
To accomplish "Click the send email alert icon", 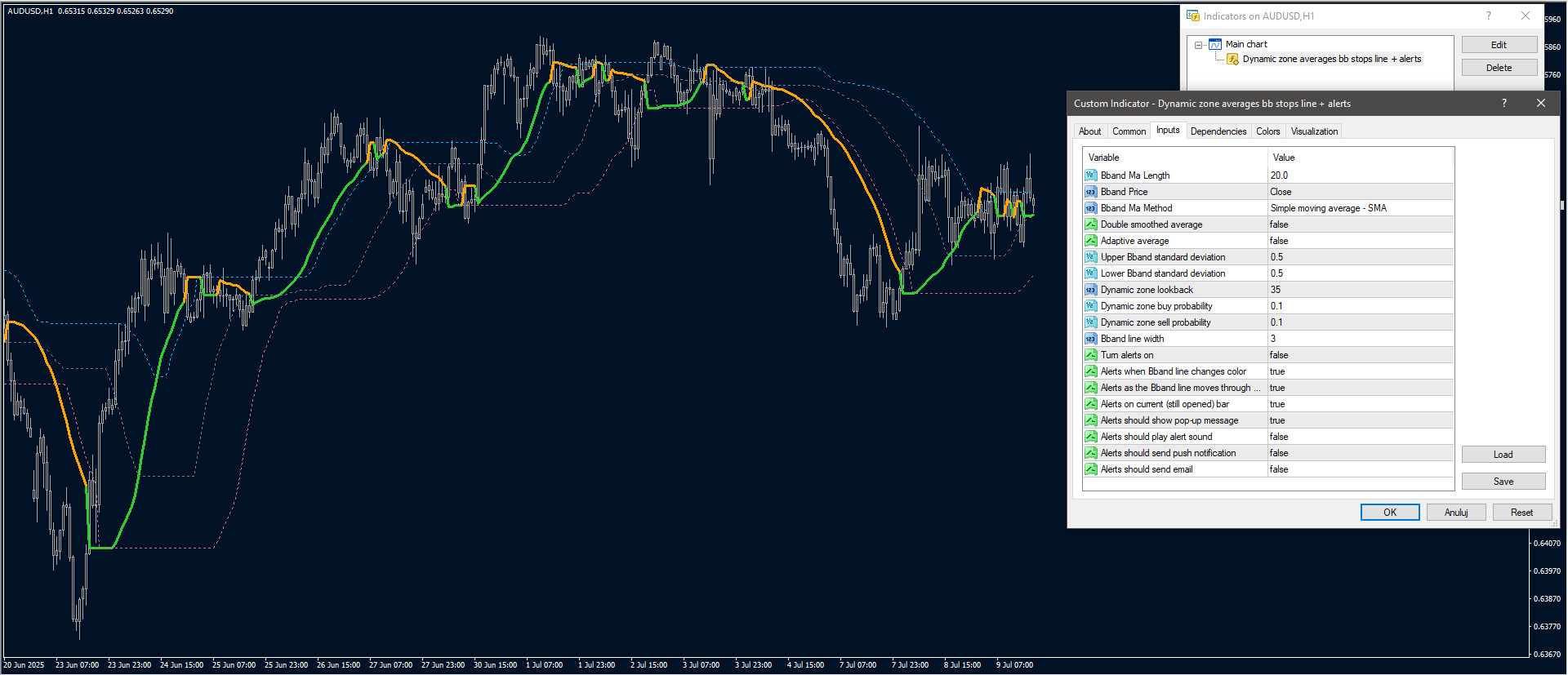I will click(x=1090, y=469).
